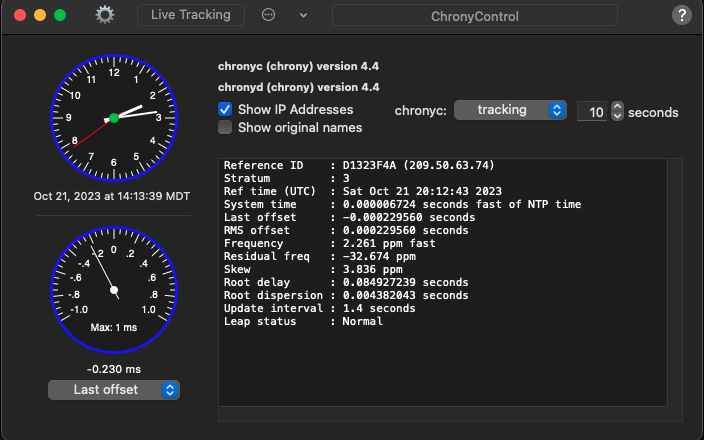Click the chronyc (chrony) version 4.4 label
The width and height of the screenshot is (704, 440).
click(x=299, y=66)
